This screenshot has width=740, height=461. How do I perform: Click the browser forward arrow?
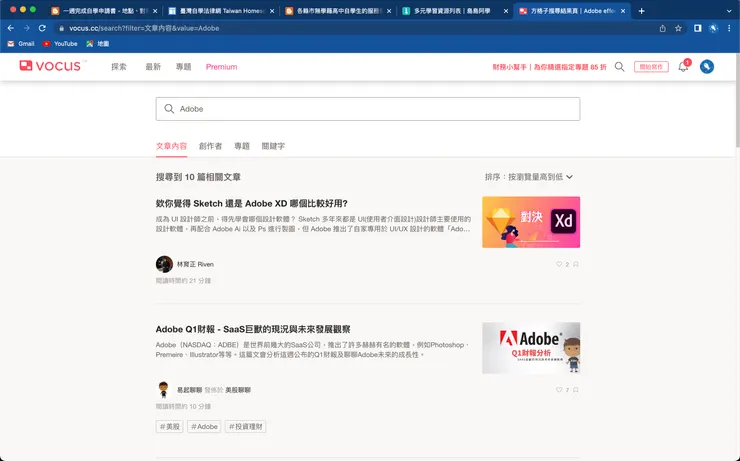pyautogui.click(x=26, y=28)
